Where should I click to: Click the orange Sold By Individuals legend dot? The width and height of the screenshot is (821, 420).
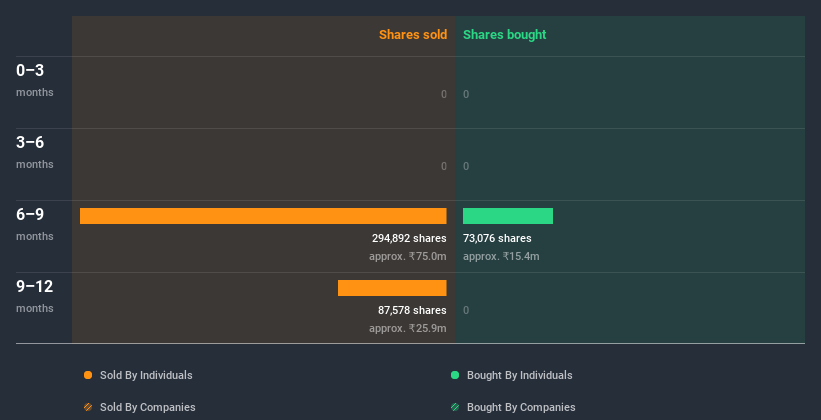click(88, 375)
